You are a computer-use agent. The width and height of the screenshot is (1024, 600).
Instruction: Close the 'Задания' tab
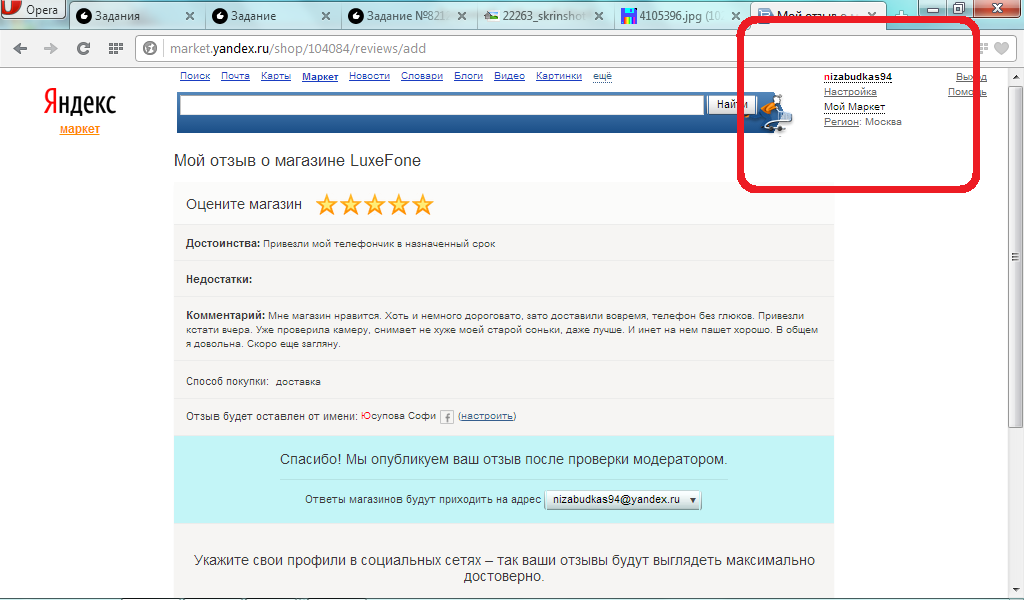190,16
